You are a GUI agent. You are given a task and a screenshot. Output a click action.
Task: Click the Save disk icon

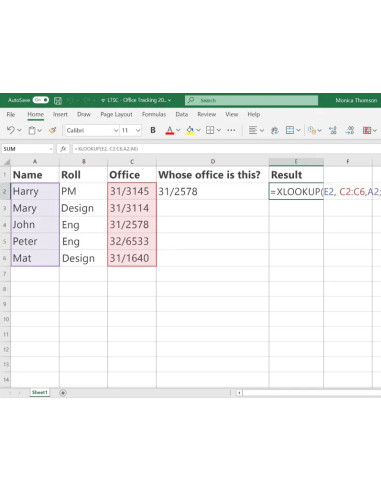coord(58,100)
